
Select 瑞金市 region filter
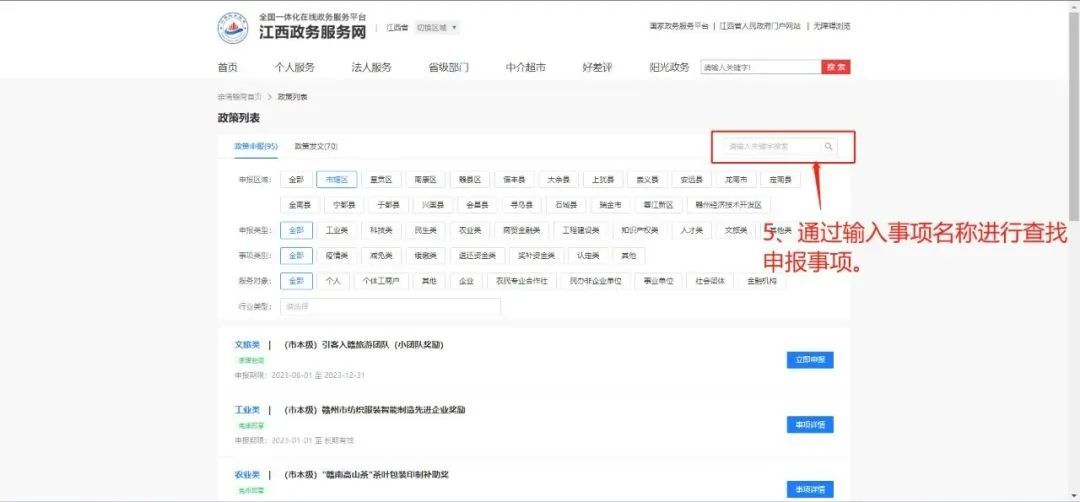click(610, 205)
